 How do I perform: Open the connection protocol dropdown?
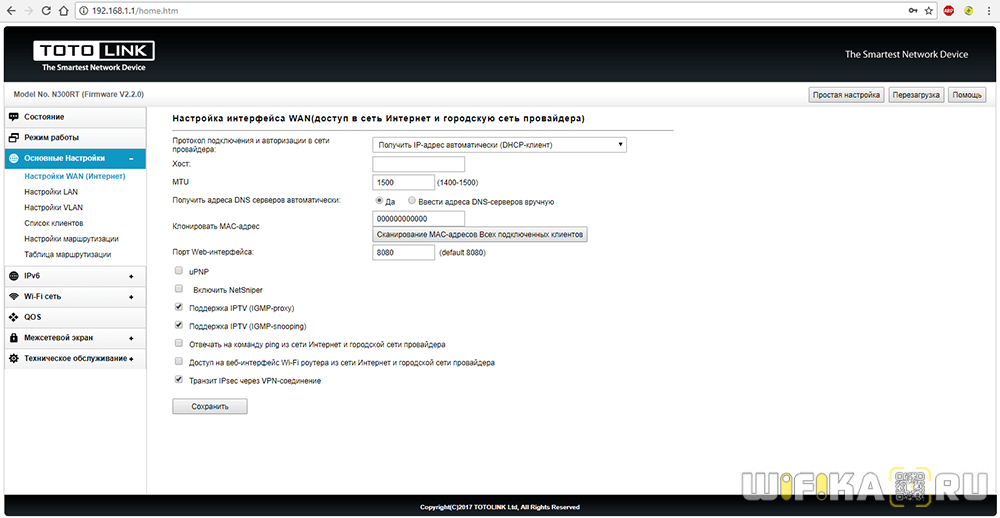click(499, 145)
